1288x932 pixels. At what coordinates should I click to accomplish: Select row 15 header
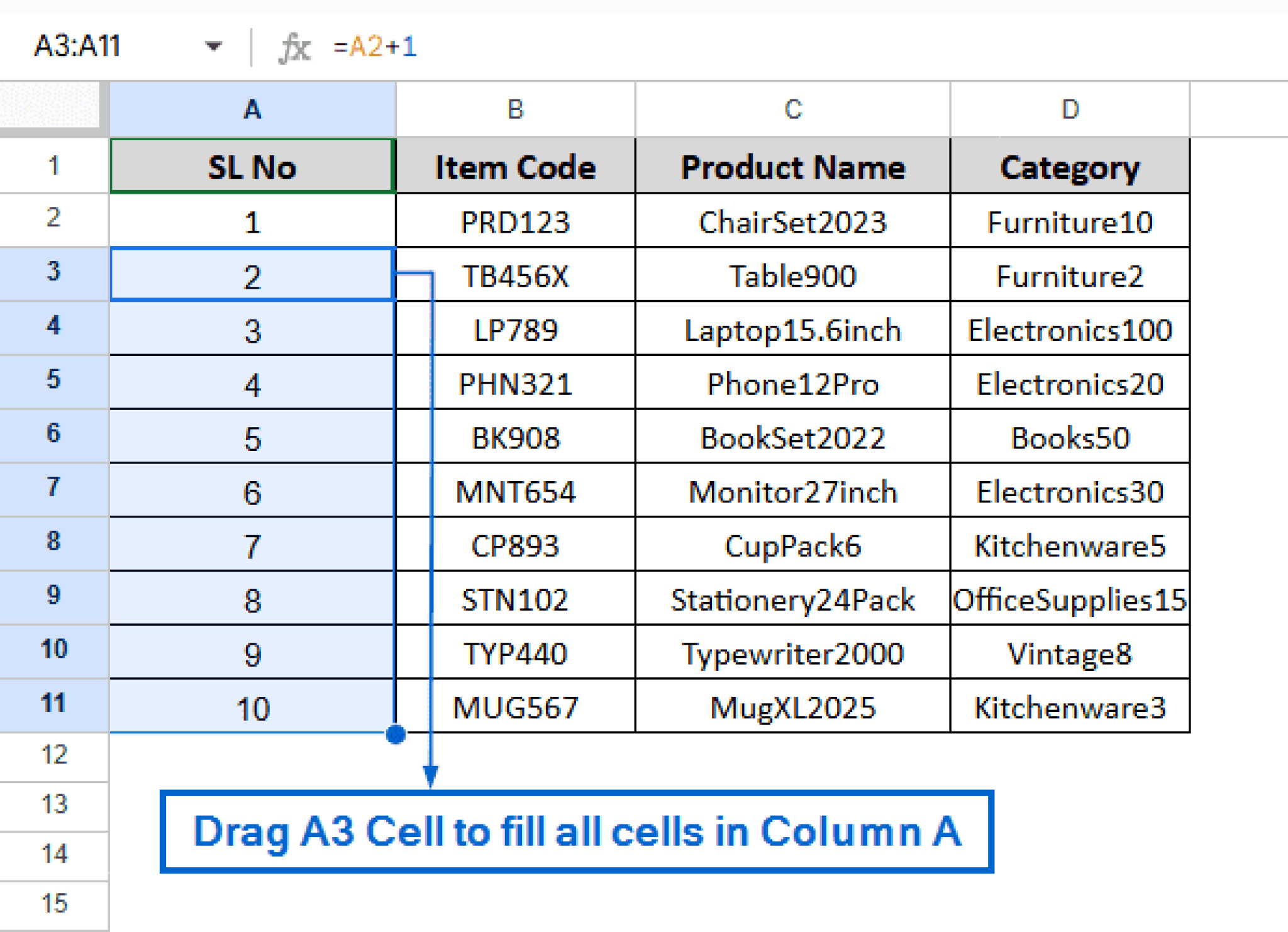(53, 904)
